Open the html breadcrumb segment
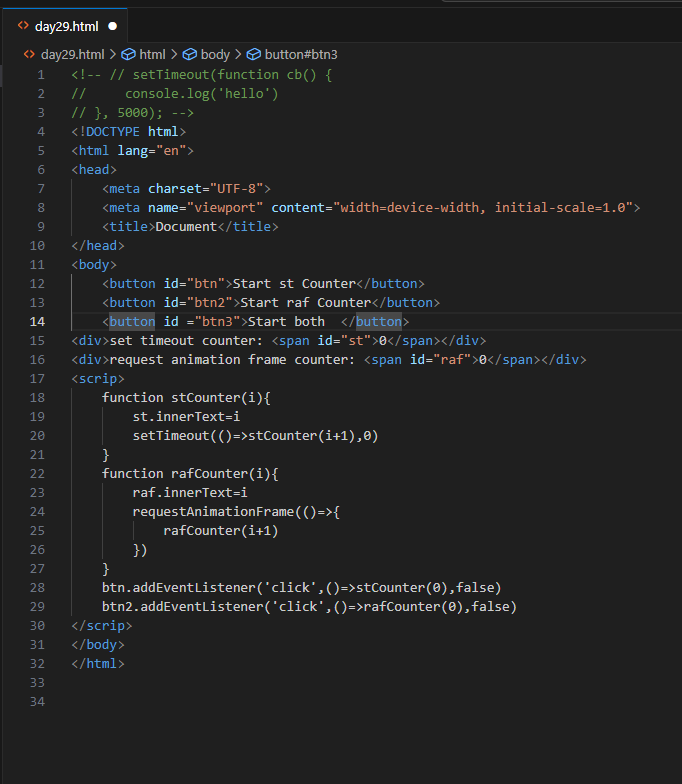 (x=152, y=54)
